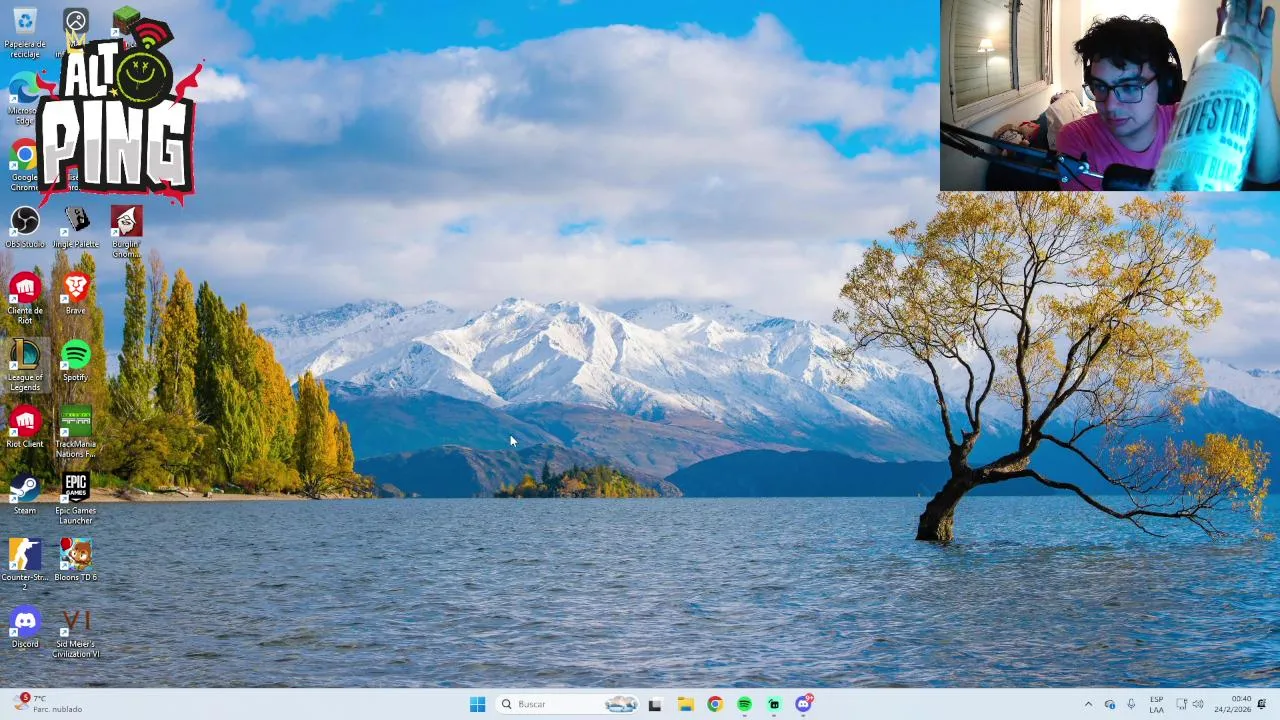Select the League of Legends desktop icon
This screenshot has width=1280, height=720.
pos(25,365)
